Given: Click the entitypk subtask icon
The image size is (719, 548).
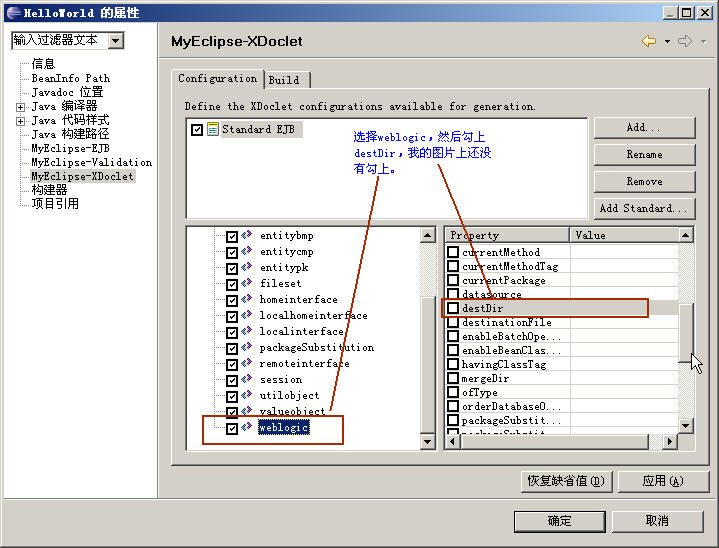Looking at the screenshot, I should [247, 267].
